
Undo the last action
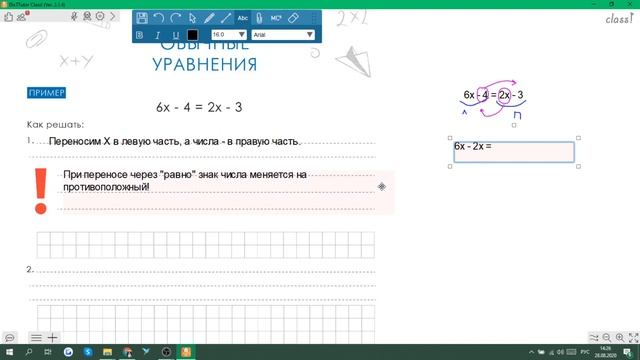click(x=158, y=18)
